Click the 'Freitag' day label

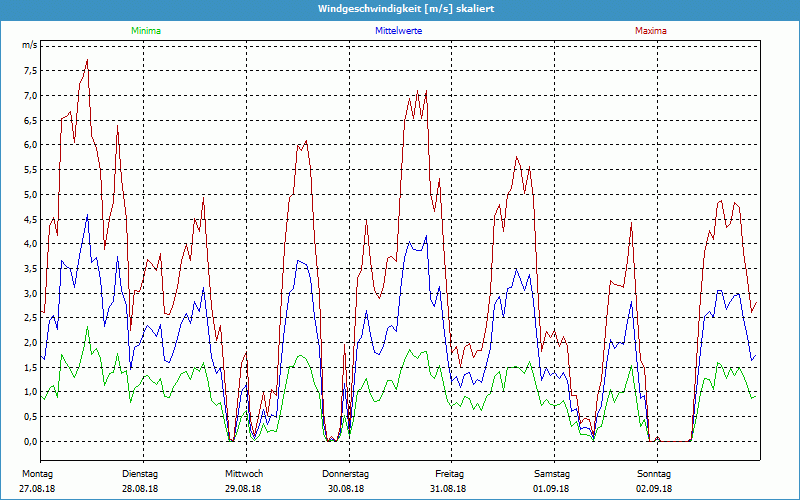coord(449,474)
